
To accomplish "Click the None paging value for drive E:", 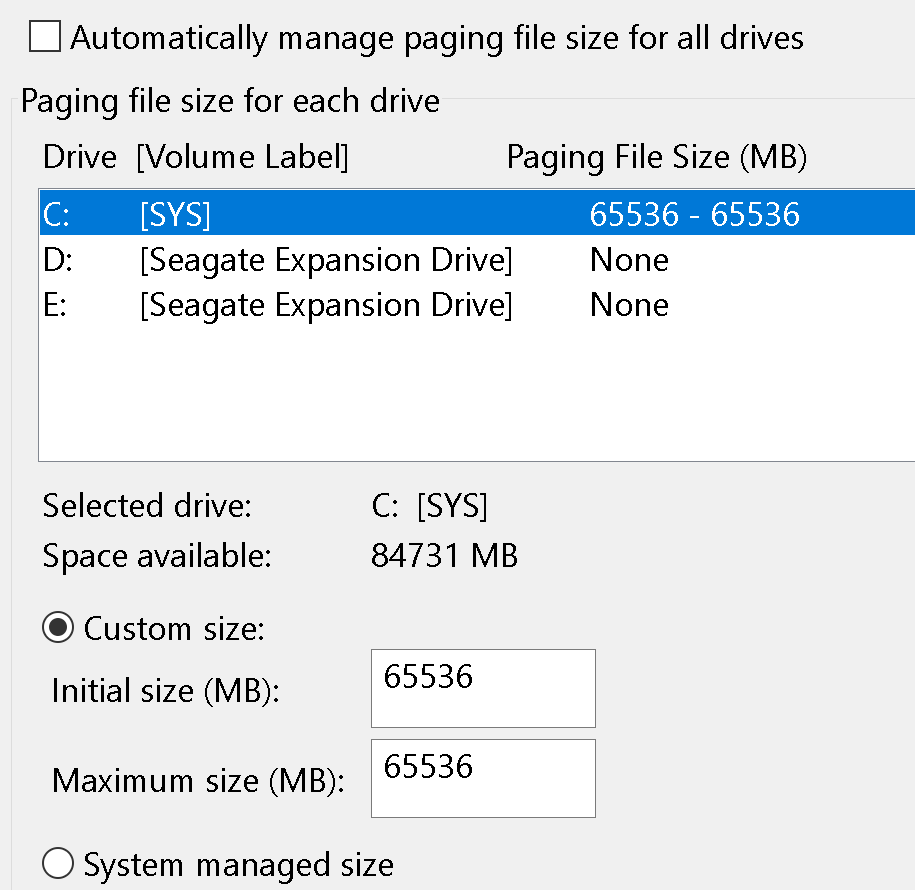I will [x=629, y=305].
